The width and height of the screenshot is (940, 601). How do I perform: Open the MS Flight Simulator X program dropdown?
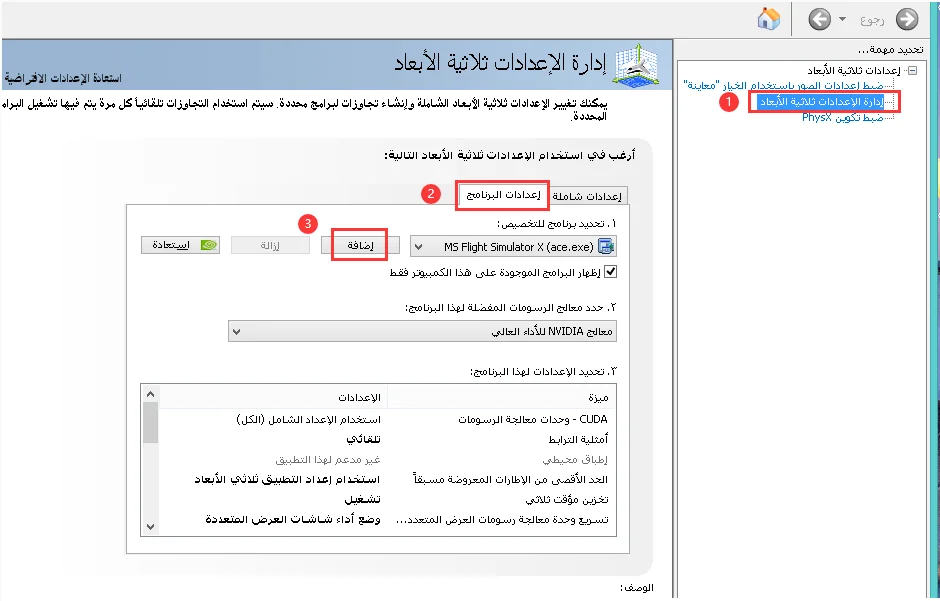(x=513, y=246)
